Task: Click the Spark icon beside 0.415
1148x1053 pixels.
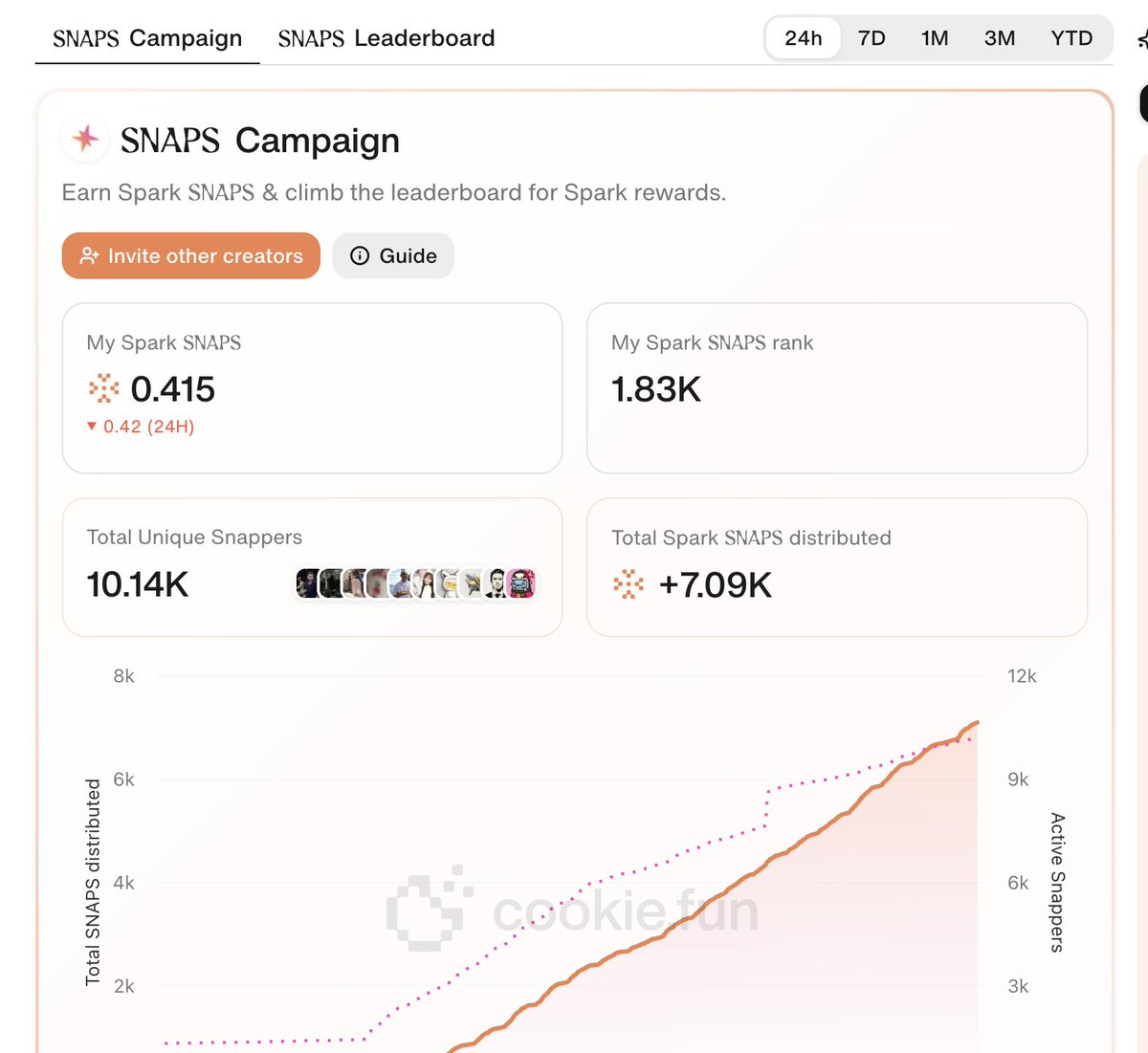Action: [103, 388]
